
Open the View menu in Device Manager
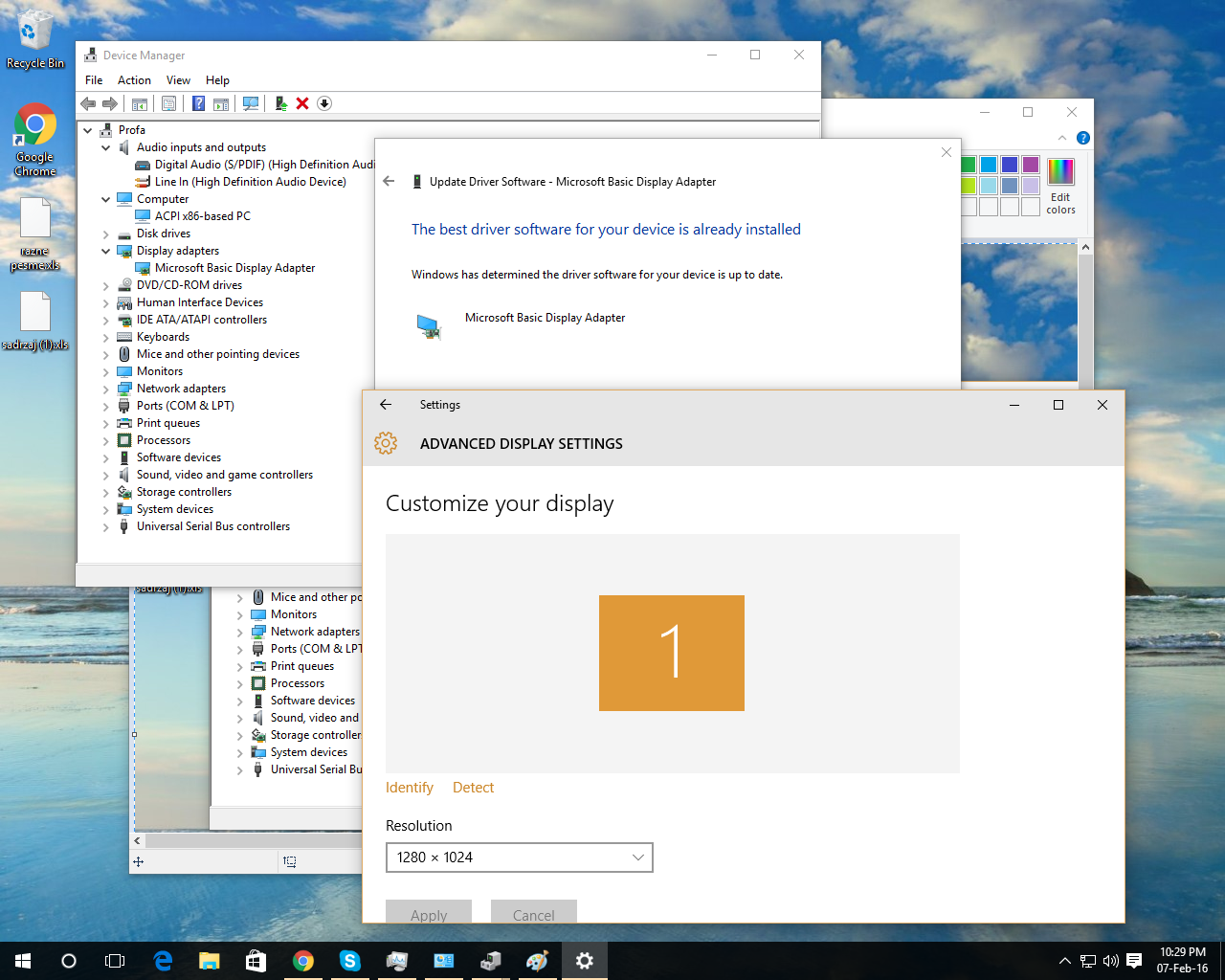178,80
